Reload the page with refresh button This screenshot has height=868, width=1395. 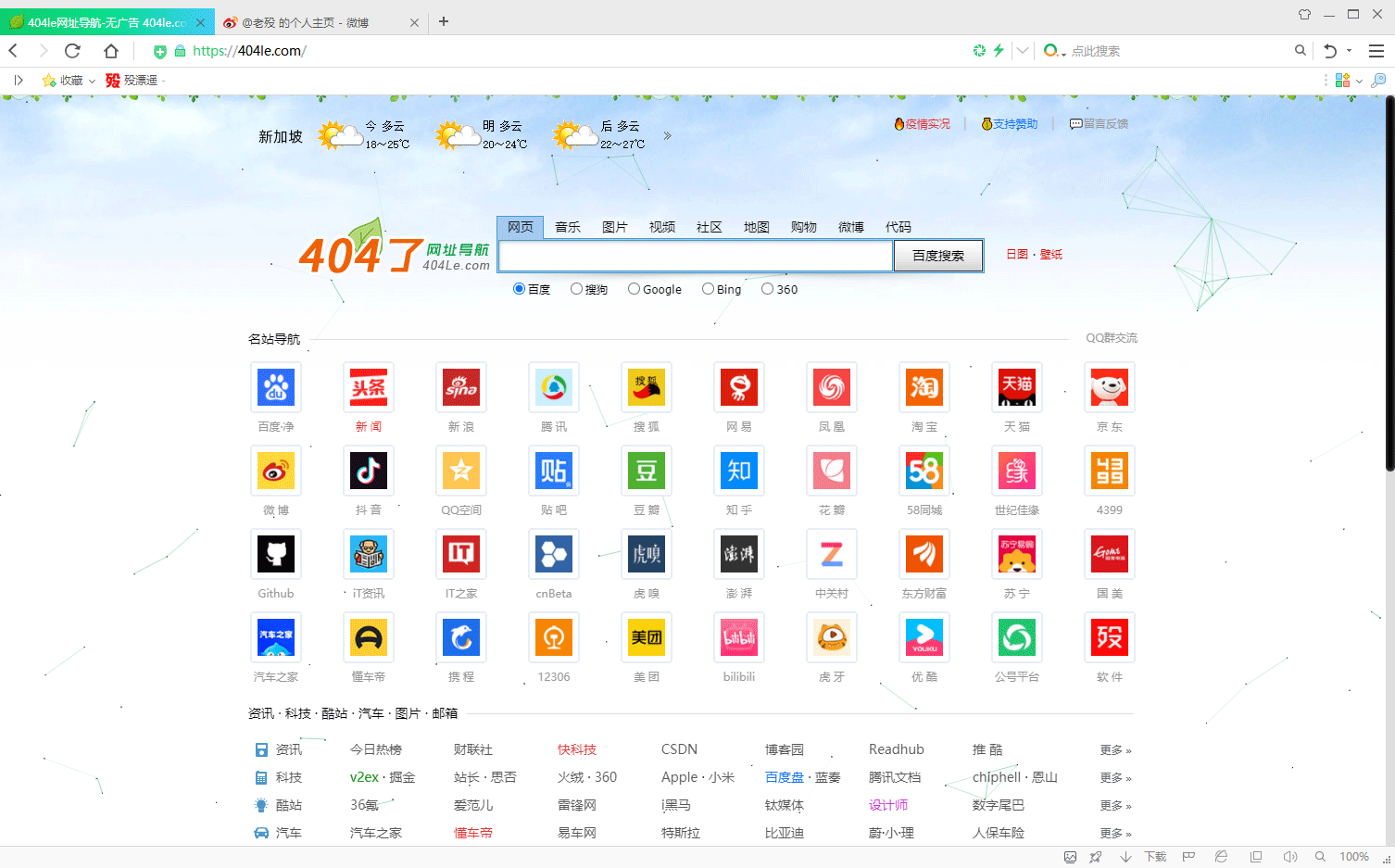point(73,51)
